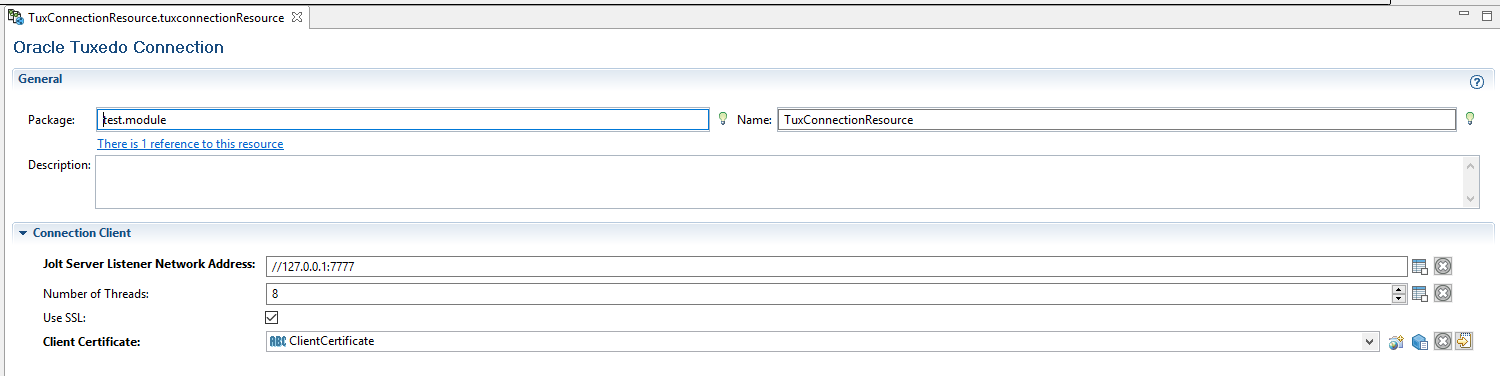Screen dimensions: 1500x376
Task: Click into the Package field
Action: pyautogui.click(x=403, y=120)
